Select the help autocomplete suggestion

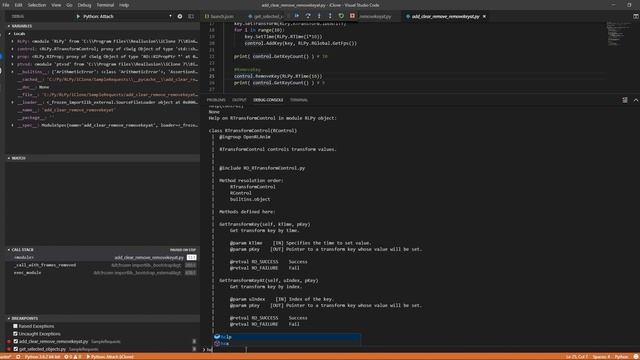point(287,337)
